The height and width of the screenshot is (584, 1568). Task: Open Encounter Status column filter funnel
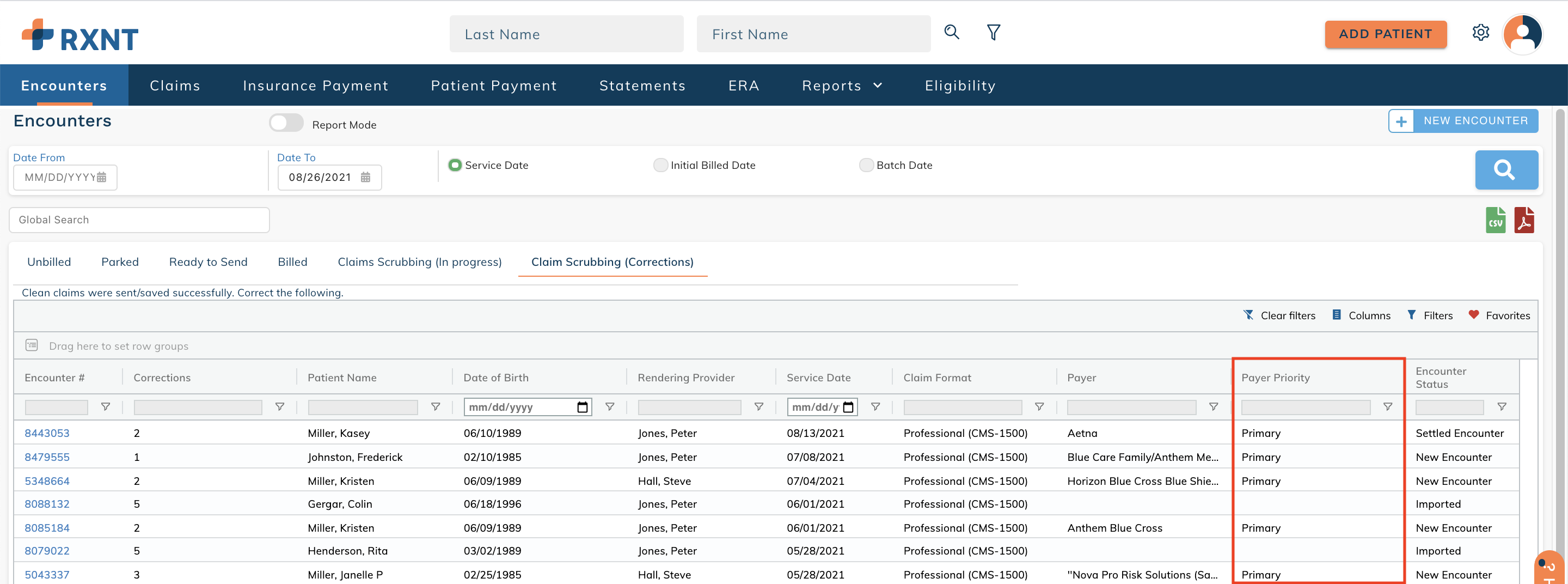tap(1502, 407)
